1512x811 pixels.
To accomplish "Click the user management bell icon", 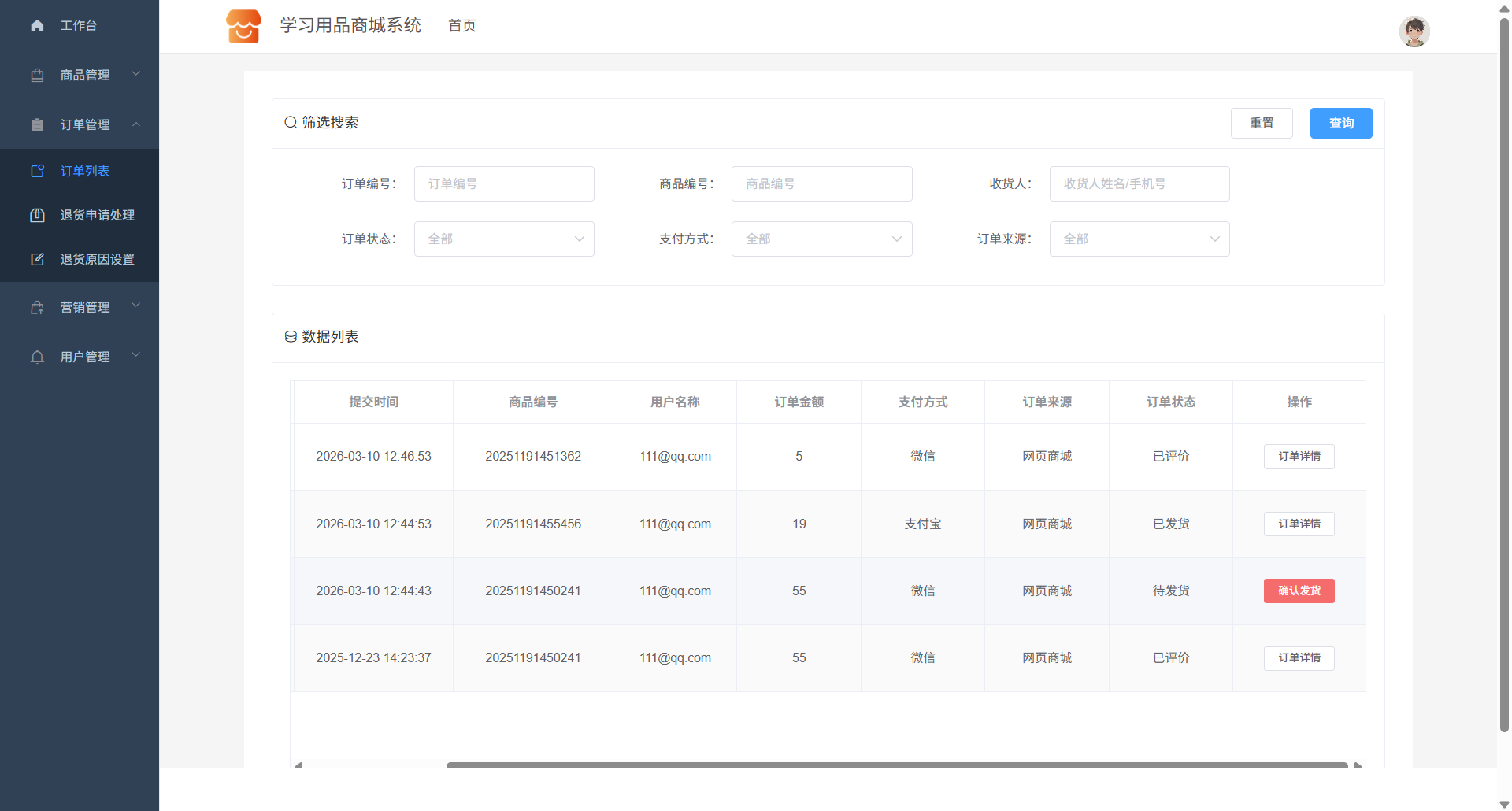I will point(37,357).
